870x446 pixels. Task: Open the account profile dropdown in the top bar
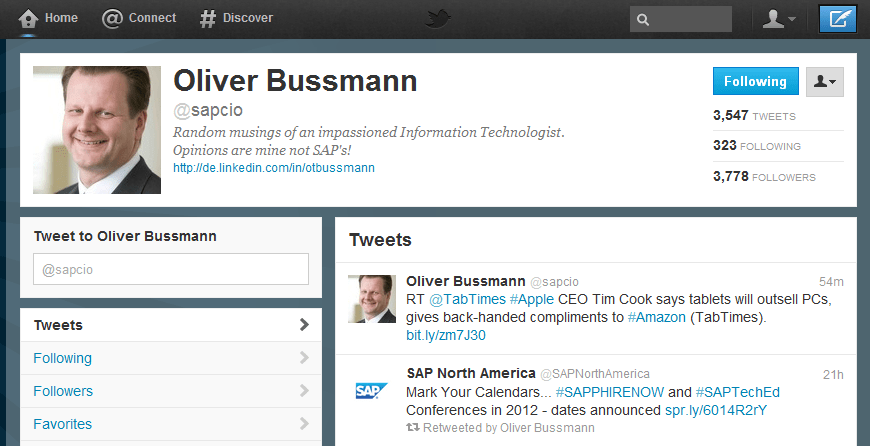coord(779,19)
